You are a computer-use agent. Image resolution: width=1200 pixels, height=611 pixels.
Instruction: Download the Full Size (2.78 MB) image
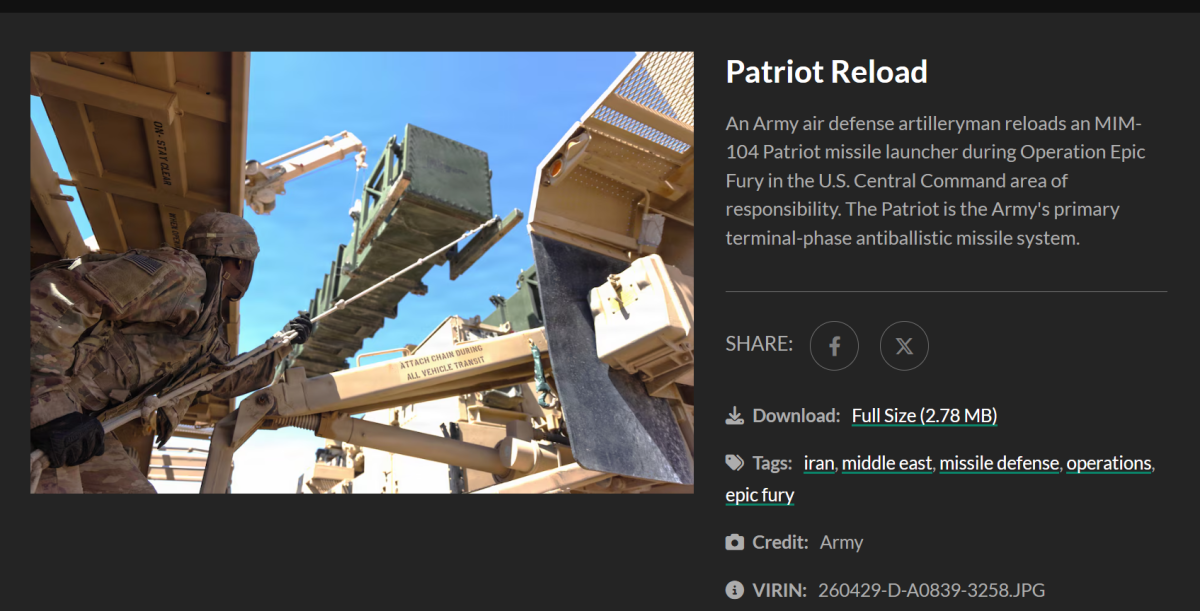tap(924, 415)
